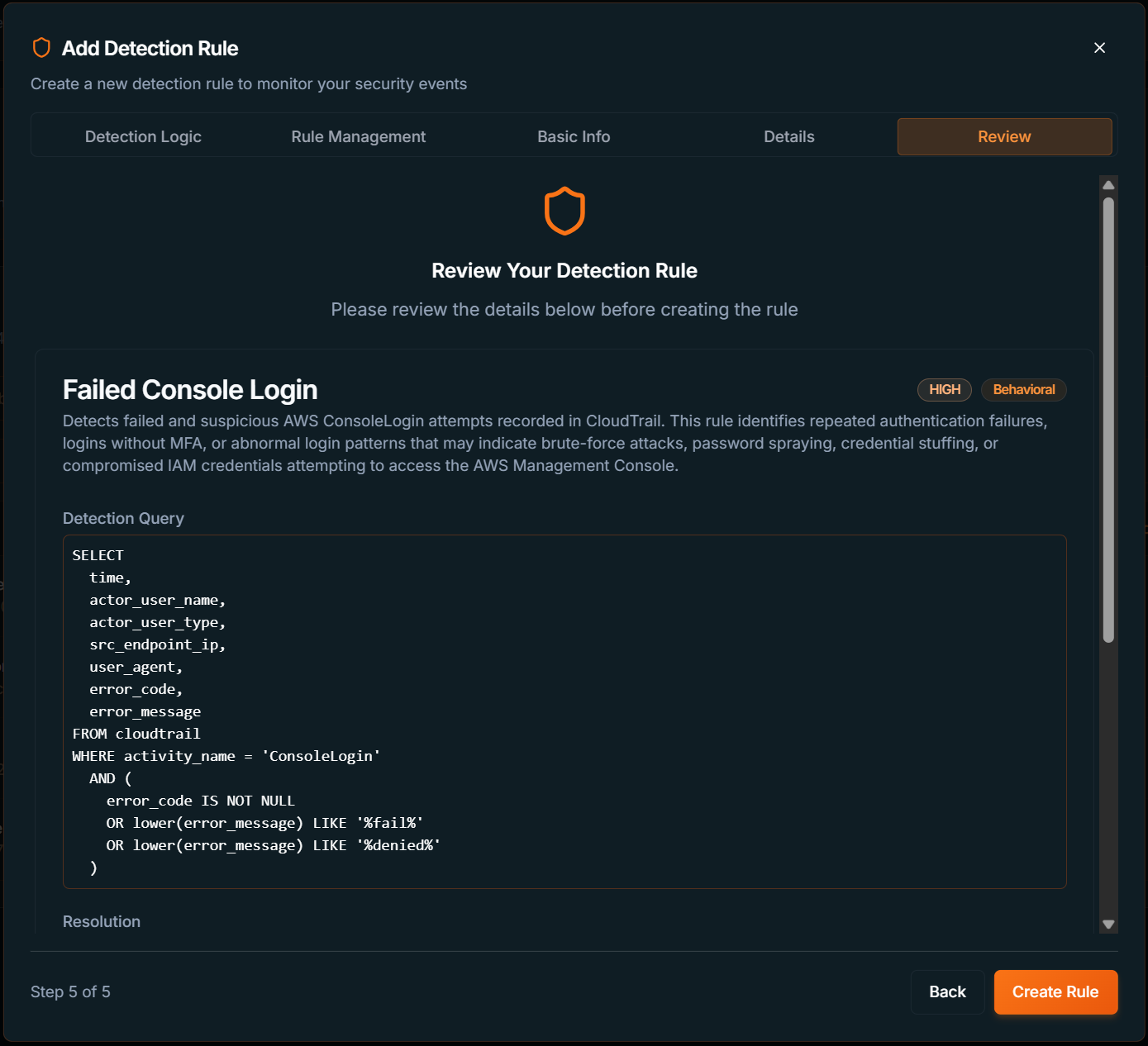Click the 'error_code IS NOT NULL' line
Viewport: 1148px width, 1046px height.
coord(200,801)
